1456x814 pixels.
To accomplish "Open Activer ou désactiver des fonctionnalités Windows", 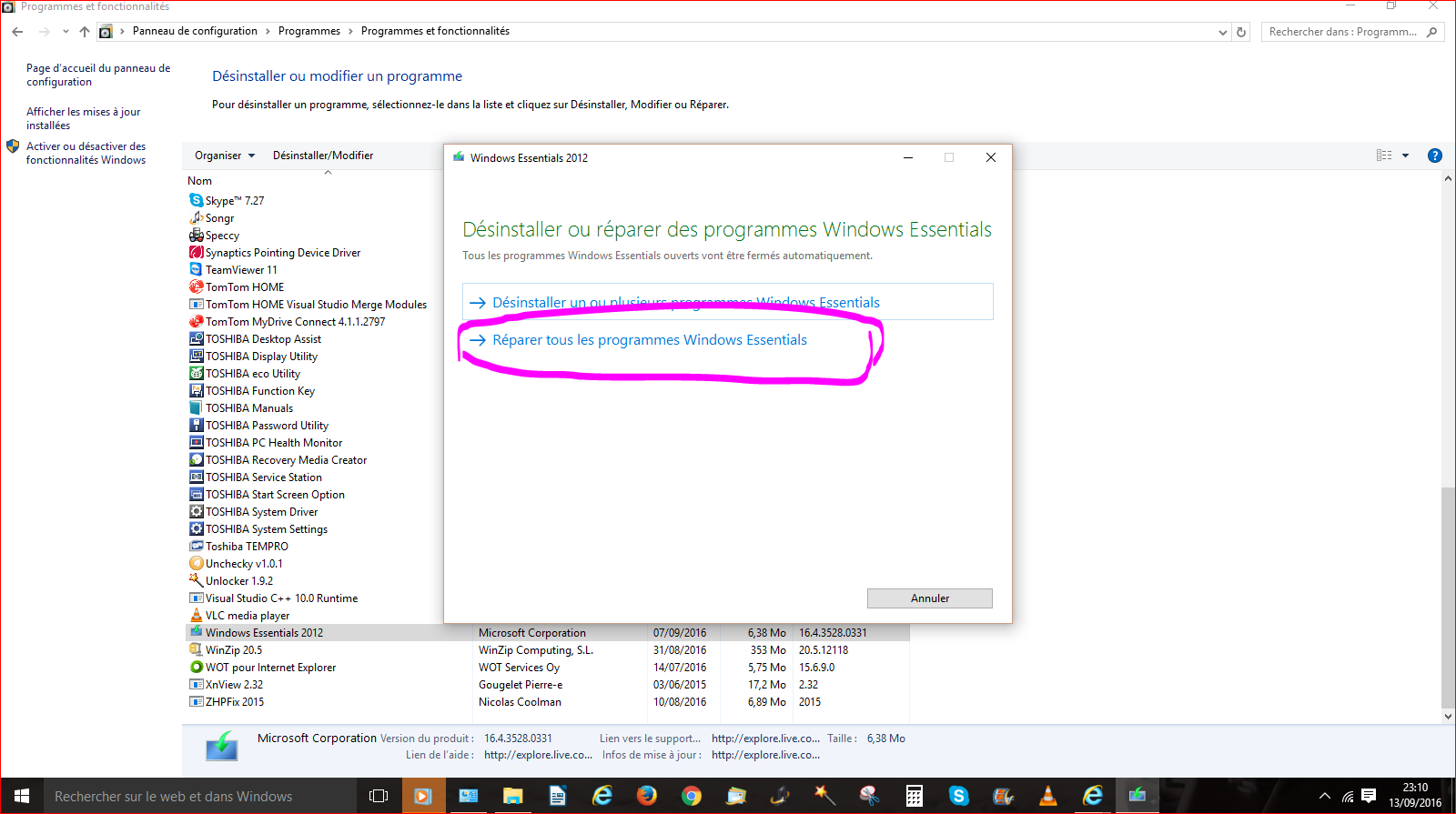I will (x=86, y=153).
